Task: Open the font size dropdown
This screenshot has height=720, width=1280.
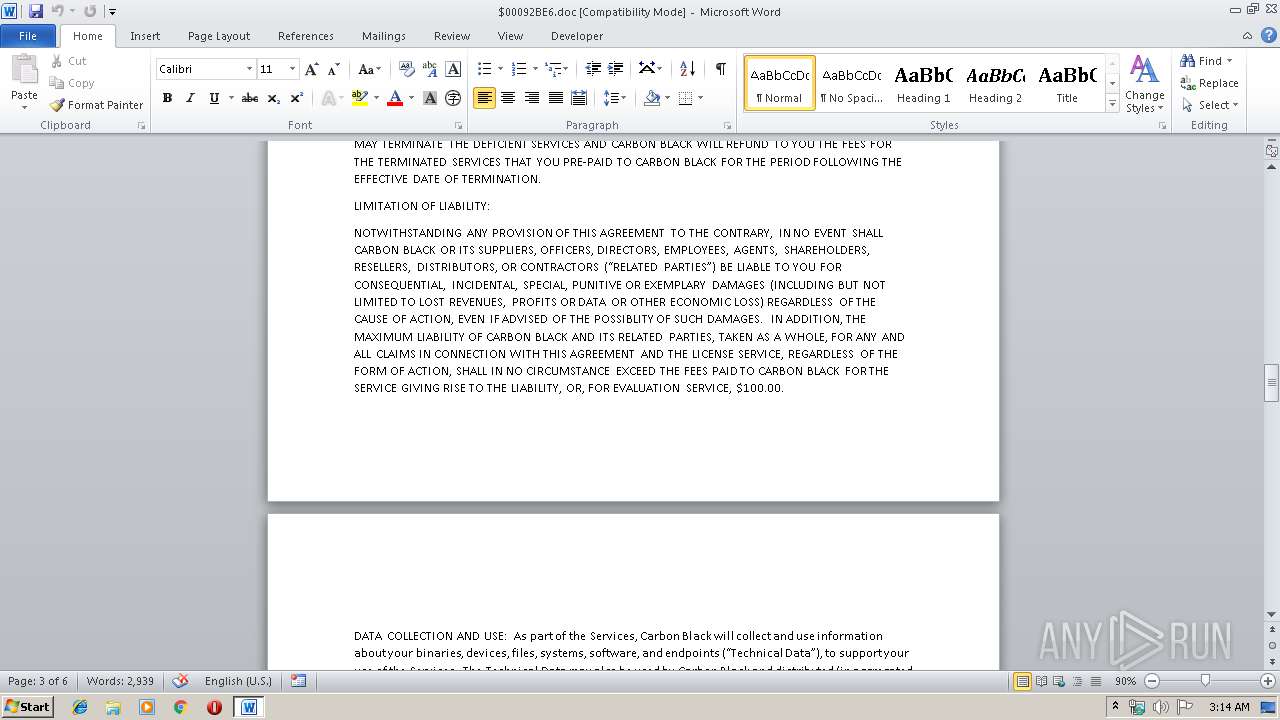Action: pyautogui.click(x=292, y=69)
